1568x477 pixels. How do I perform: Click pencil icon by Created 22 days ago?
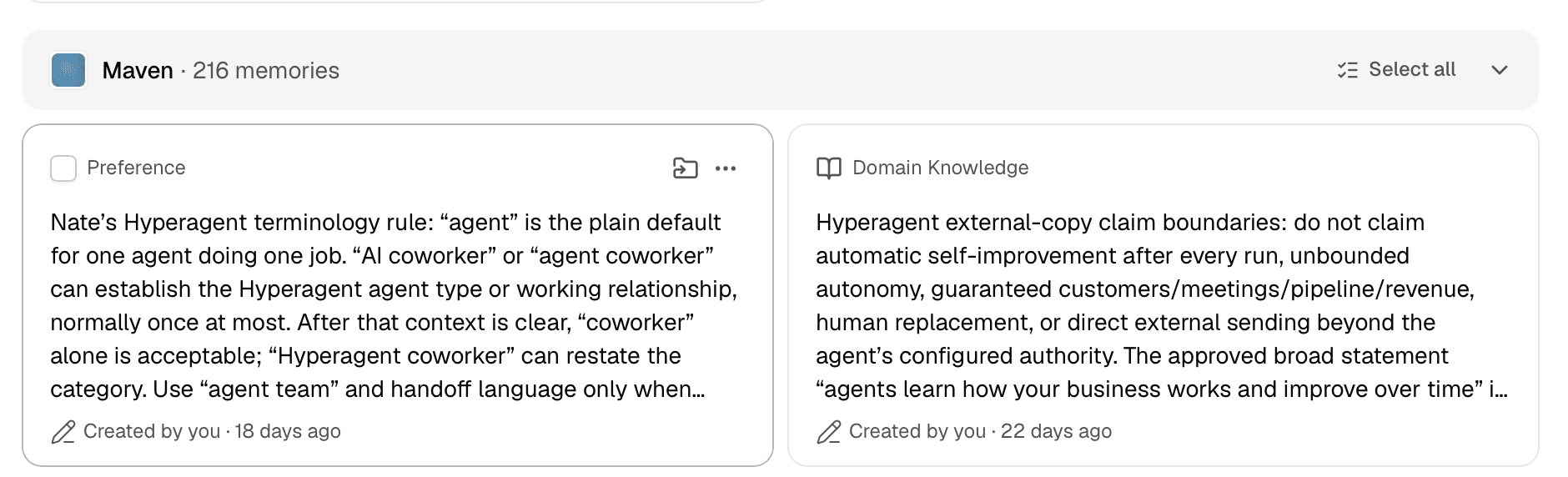point(828,432)
